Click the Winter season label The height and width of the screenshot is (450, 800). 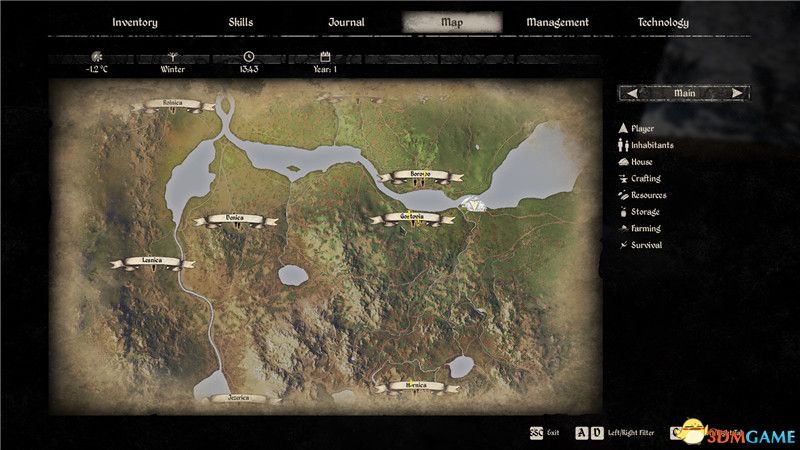coord(172,69)
